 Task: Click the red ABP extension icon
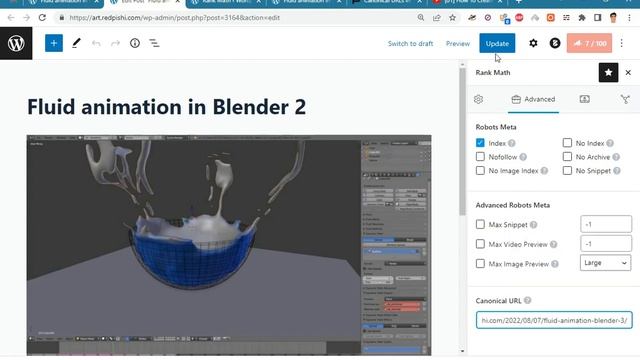tap(519, 18)
